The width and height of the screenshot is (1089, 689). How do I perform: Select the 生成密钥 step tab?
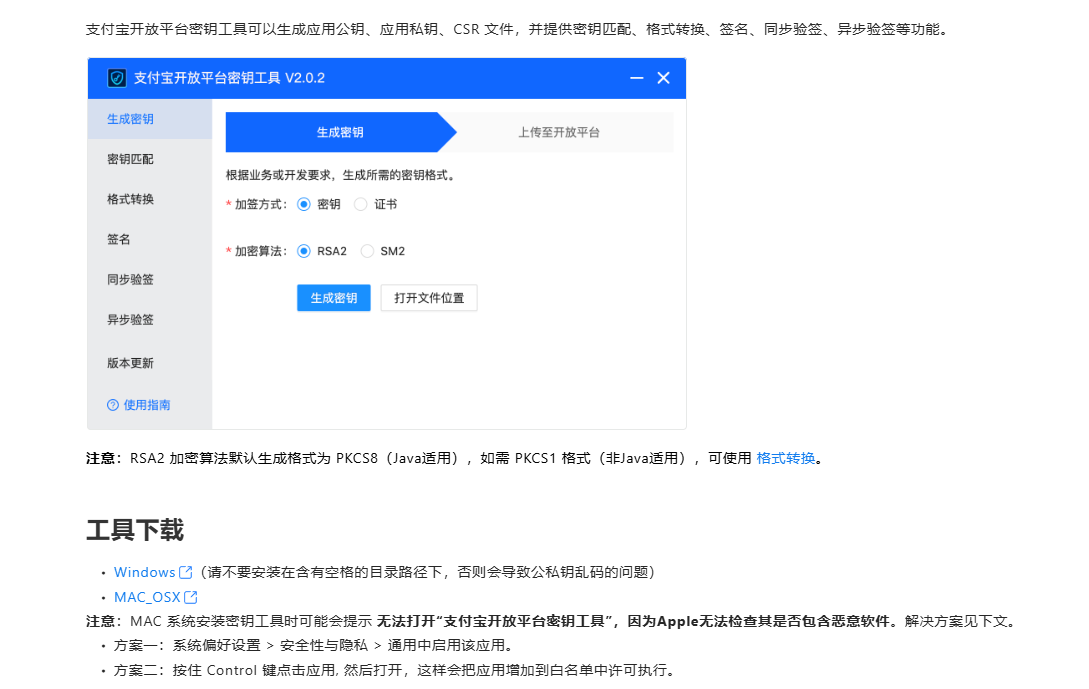tap(340, 132)
